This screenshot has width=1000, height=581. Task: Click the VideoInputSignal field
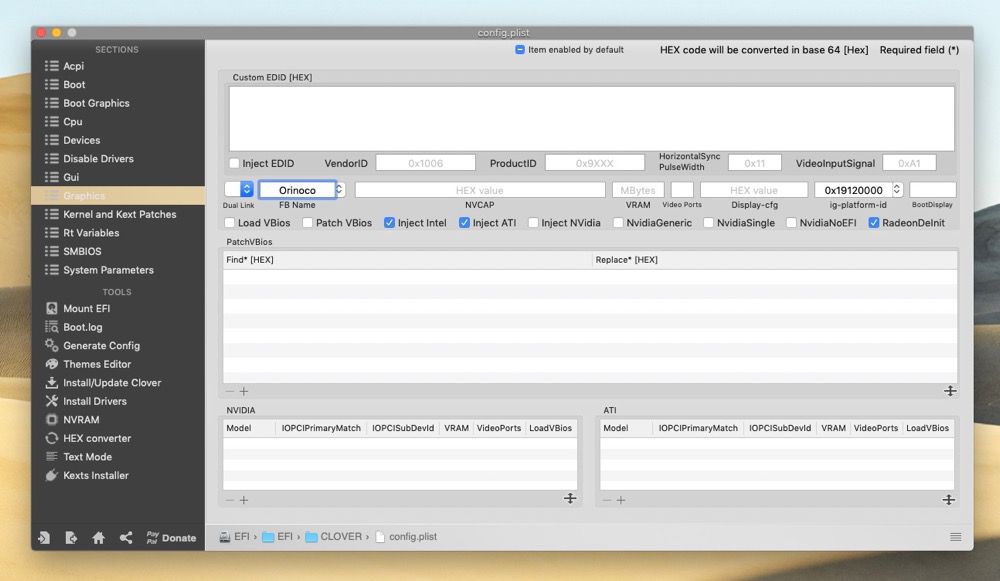coord(909,163)
